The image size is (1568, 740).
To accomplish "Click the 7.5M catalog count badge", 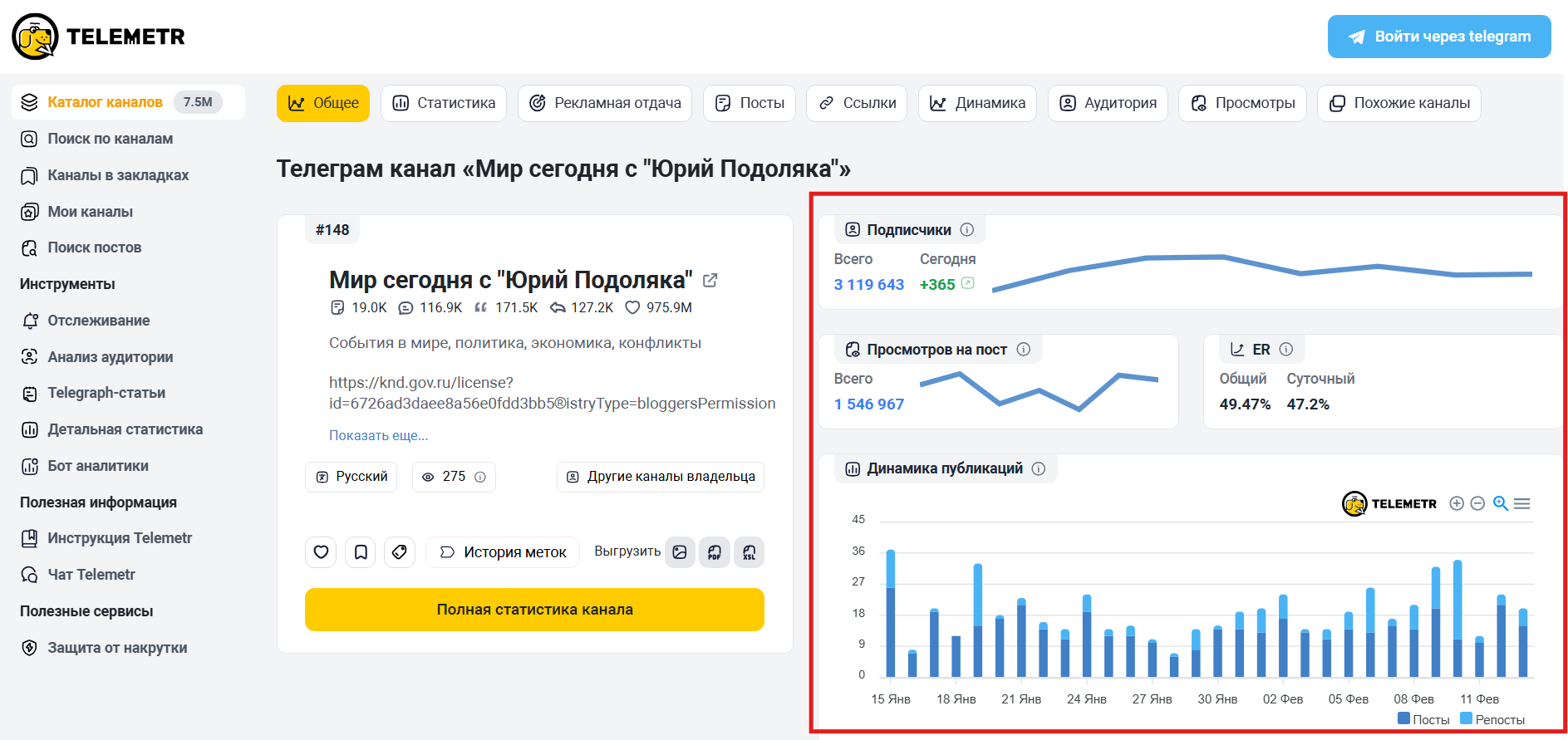I will point(198,102).
